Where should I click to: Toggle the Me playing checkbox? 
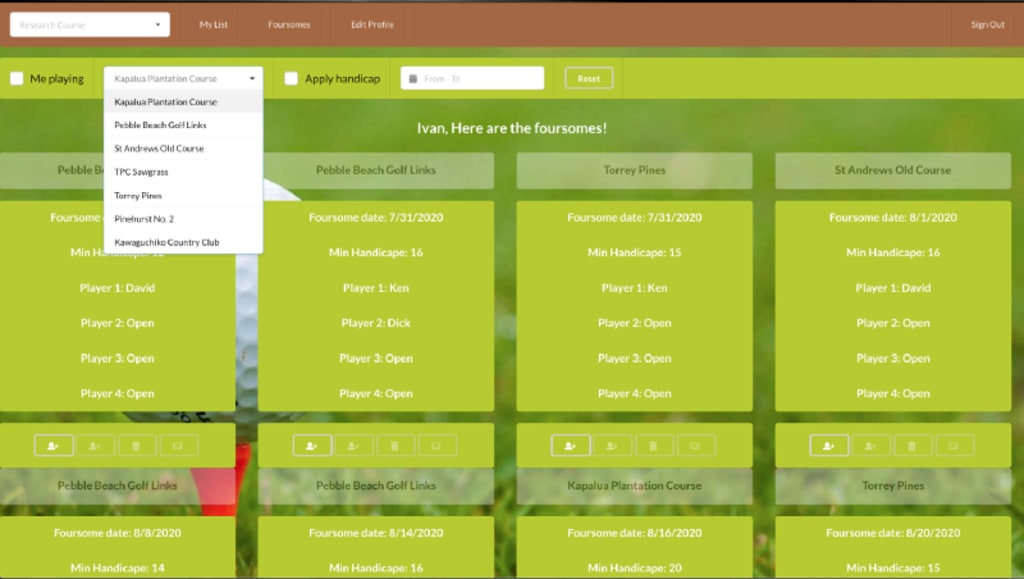click(x=17, y=78)
